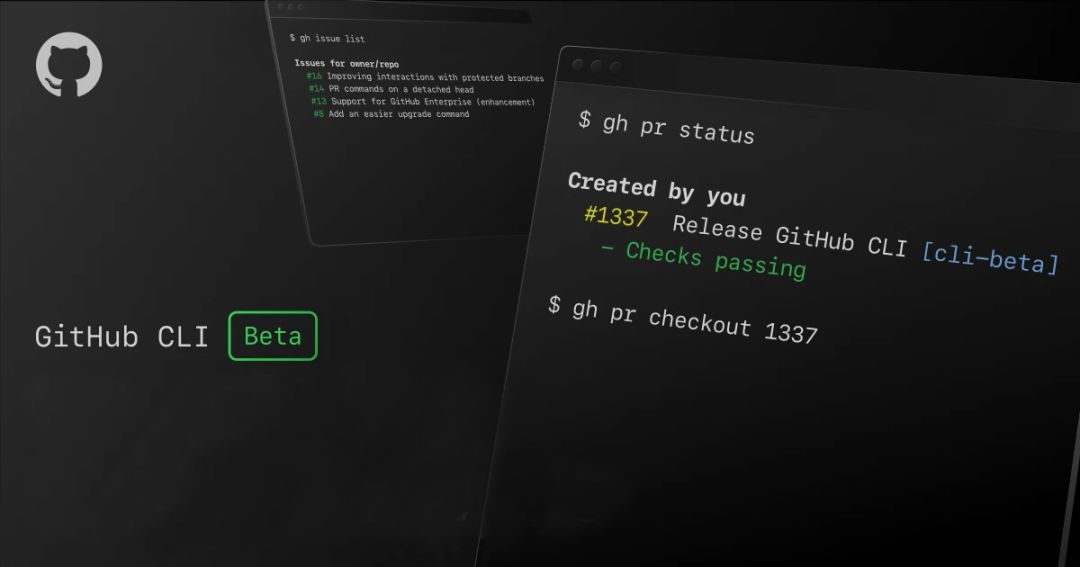The image size is (1080, 567).
Task: Close the front 'gh pr status' terminal window
Action: pos(577,64)
